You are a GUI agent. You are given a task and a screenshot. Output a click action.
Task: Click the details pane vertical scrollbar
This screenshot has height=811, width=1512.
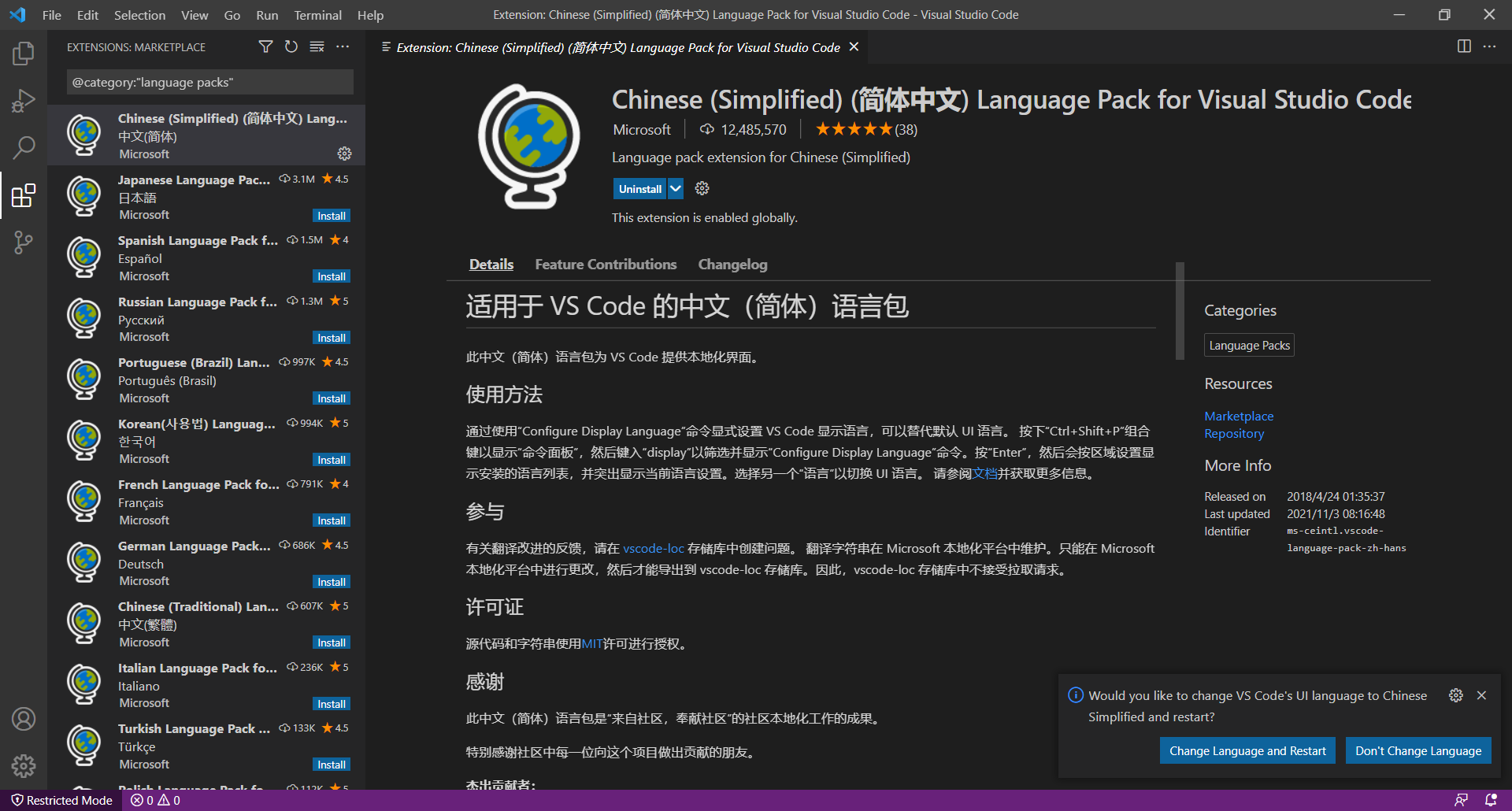click(1180, 311)
